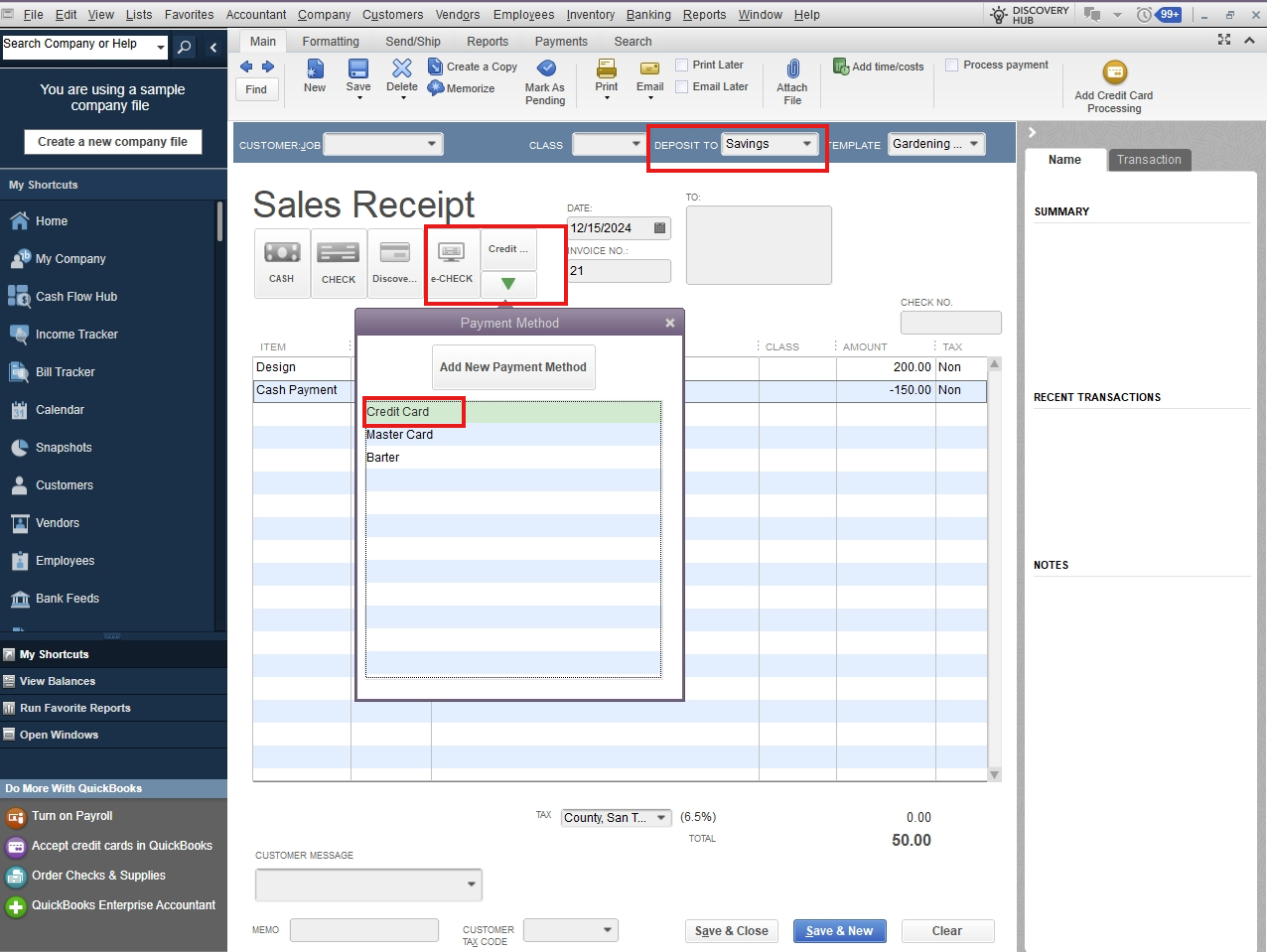Click the -150.00 amount cell
Viewport: 1267px width, 952px height.
886,390
